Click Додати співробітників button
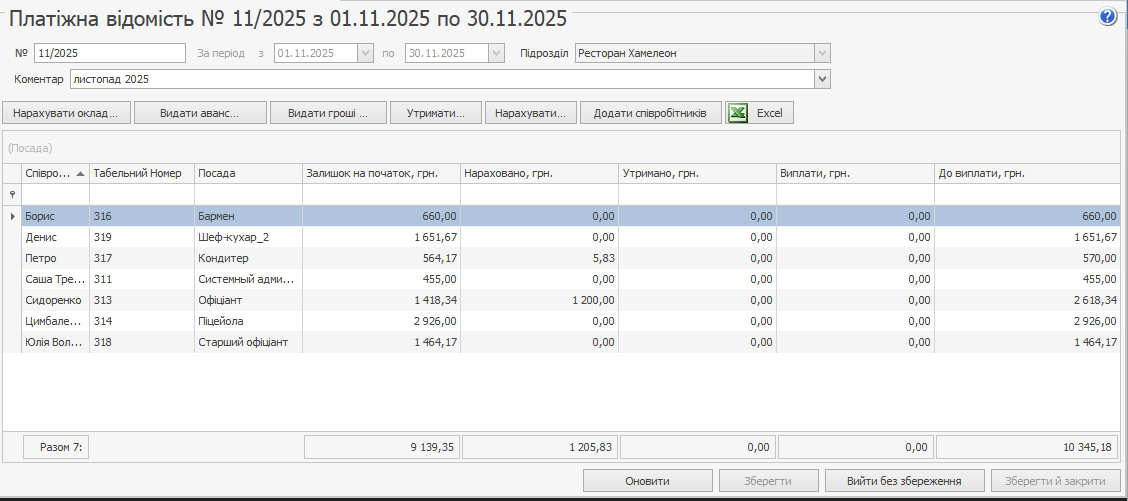The height and width of the screenshot is (501, 1128). click(650, 113)
